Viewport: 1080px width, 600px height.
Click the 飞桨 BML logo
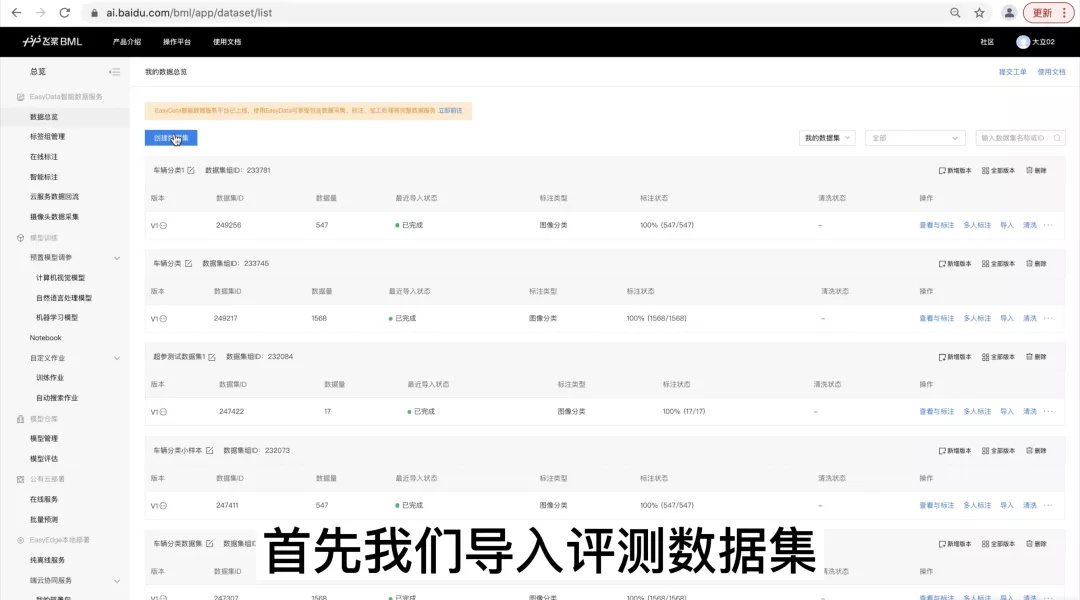tap(52, 41)
